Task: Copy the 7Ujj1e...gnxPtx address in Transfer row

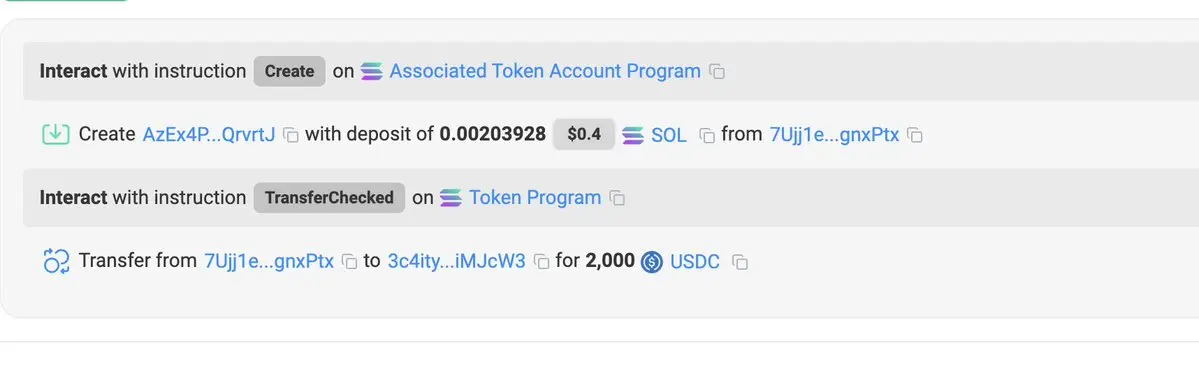Action: (349, 261)
